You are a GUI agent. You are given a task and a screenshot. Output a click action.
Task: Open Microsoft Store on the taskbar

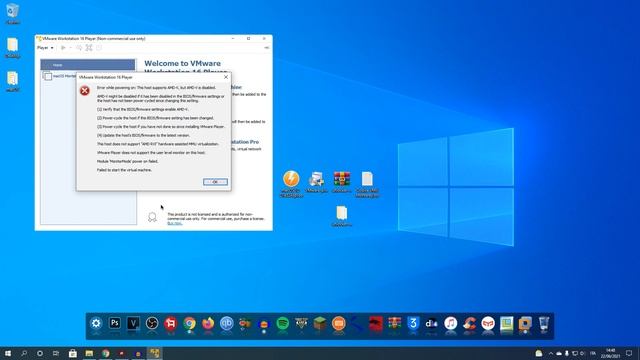[73, 353]
